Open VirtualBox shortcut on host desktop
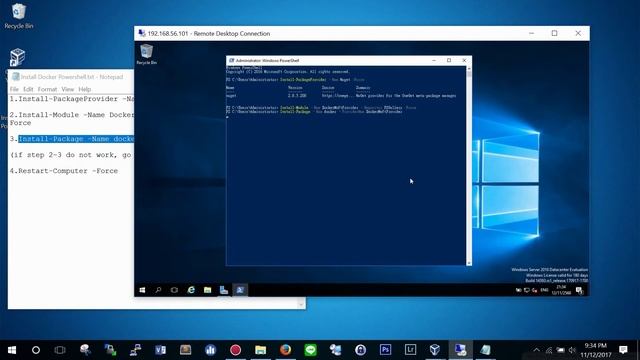This screenshot has width=640, height=360. 17,57
